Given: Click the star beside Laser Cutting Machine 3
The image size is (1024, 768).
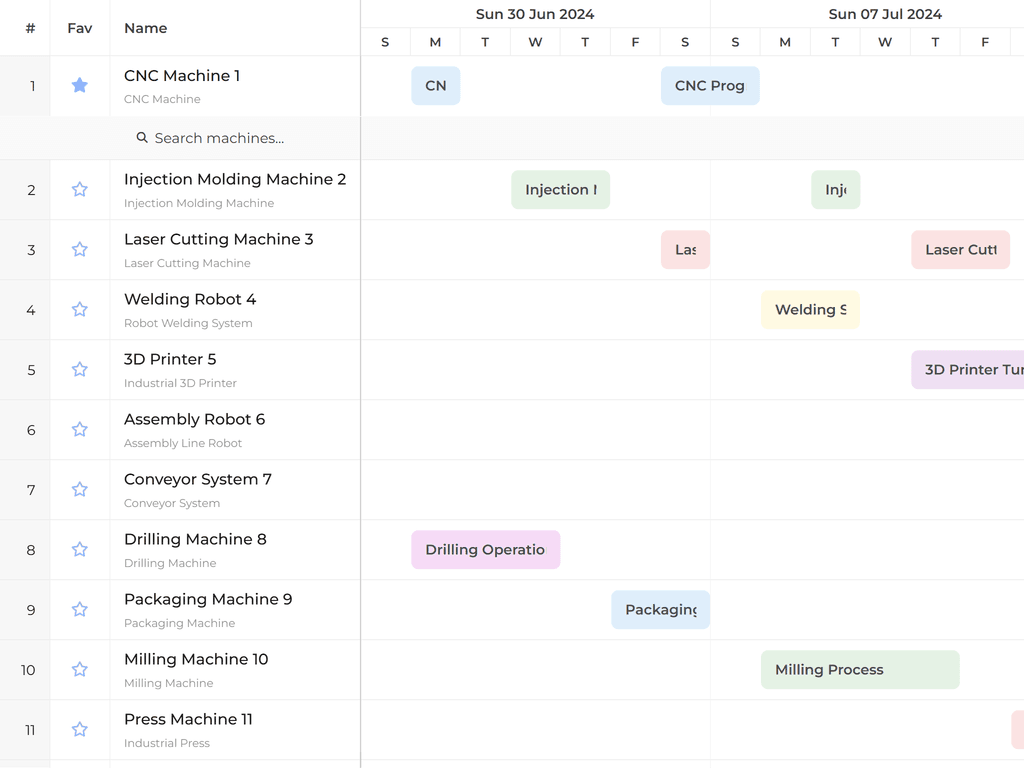Looking at the screenshot, I should 79,249.
